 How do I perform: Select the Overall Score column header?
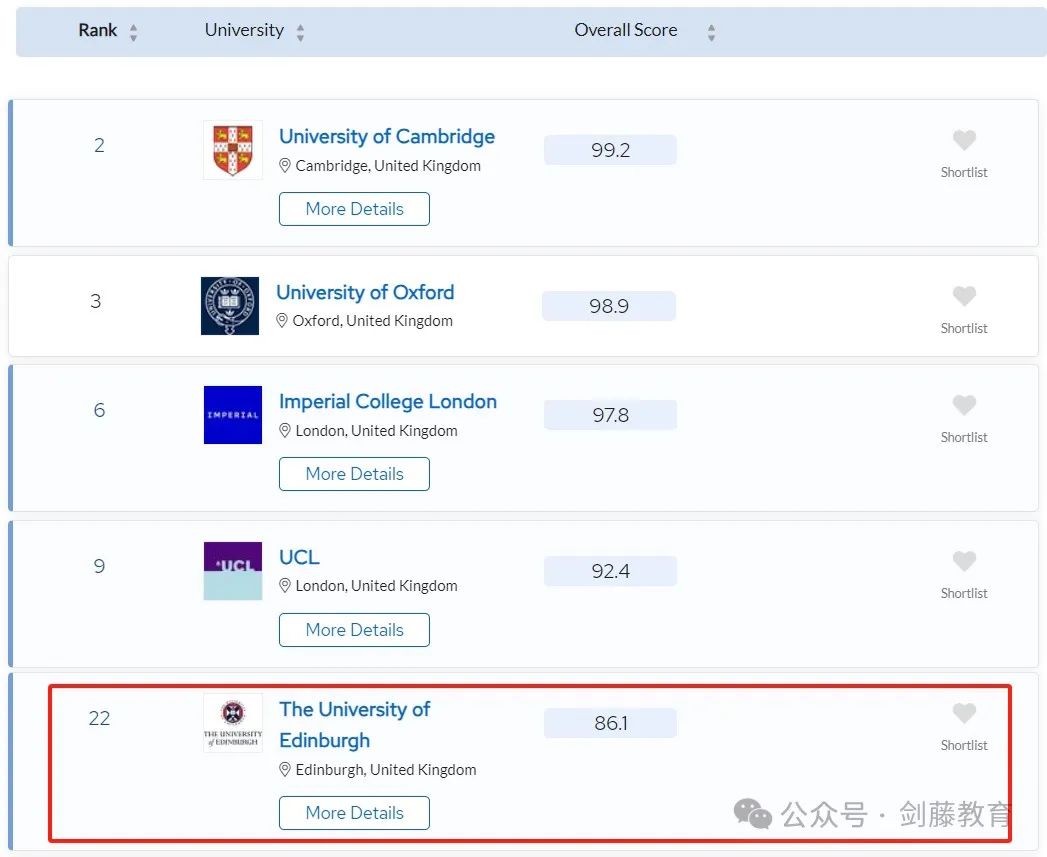click(626, 30)
